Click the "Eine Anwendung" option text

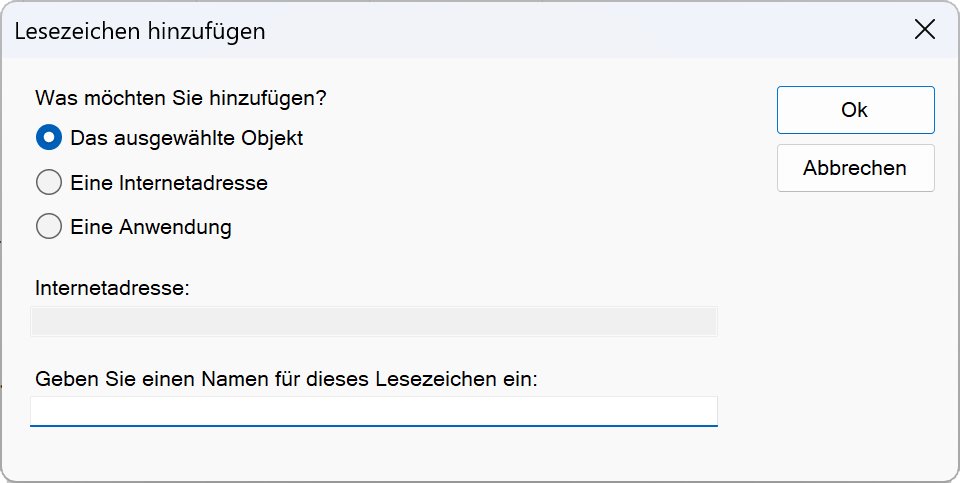pyautogui.click(x=151, y=227)
